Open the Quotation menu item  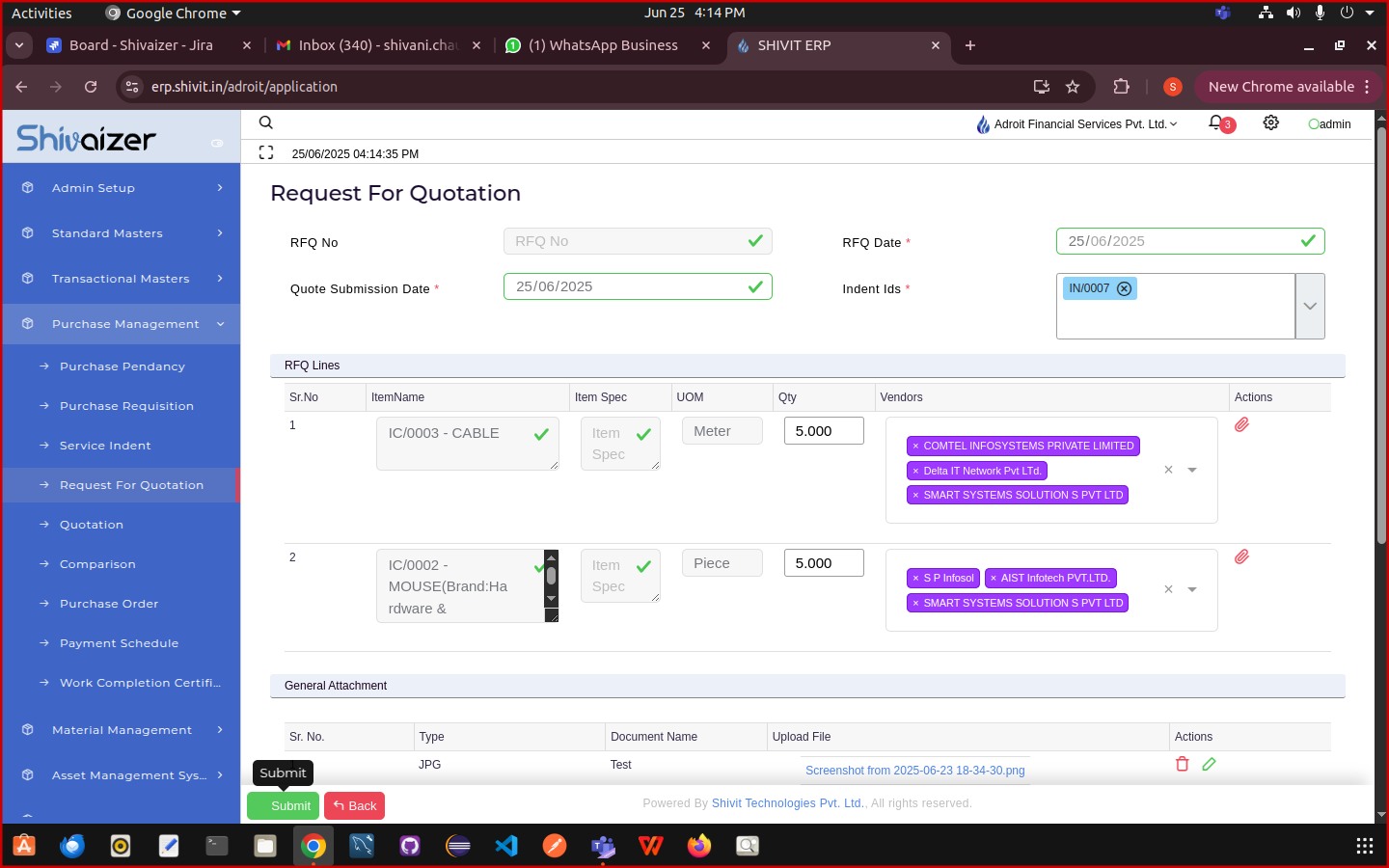coord(92,525)
